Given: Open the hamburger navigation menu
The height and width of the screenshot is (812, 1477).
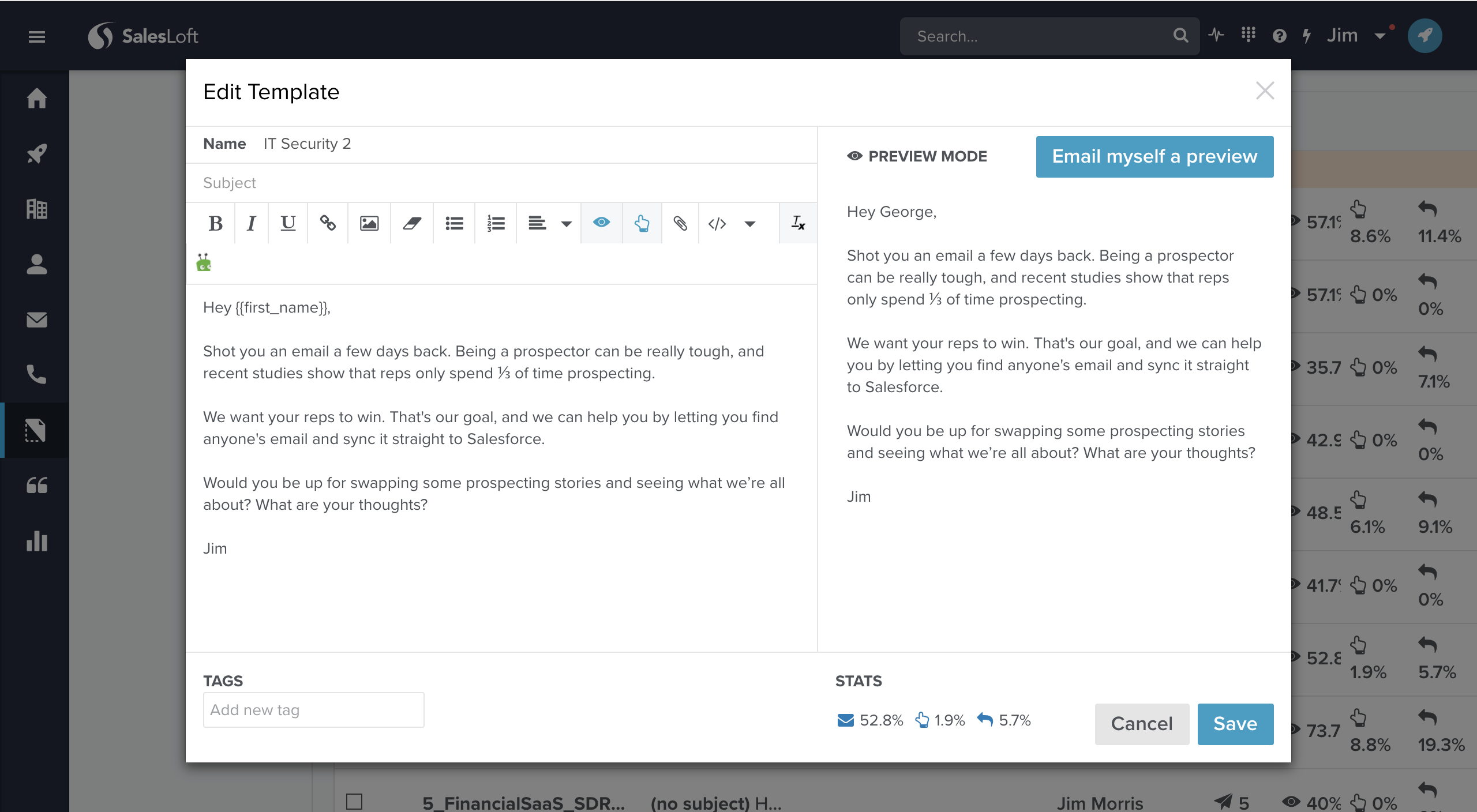Looking at the screenshot, I should pyautogui.click(x=37, y=37).
